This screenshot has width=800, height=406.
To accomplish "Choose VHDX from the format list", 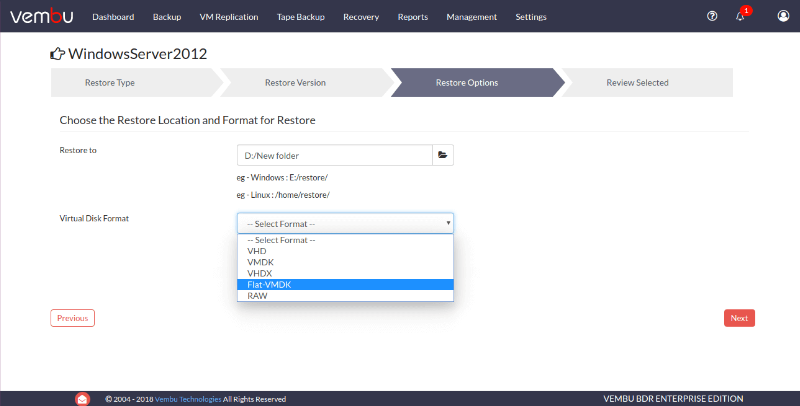I will (x=345, y=273).
